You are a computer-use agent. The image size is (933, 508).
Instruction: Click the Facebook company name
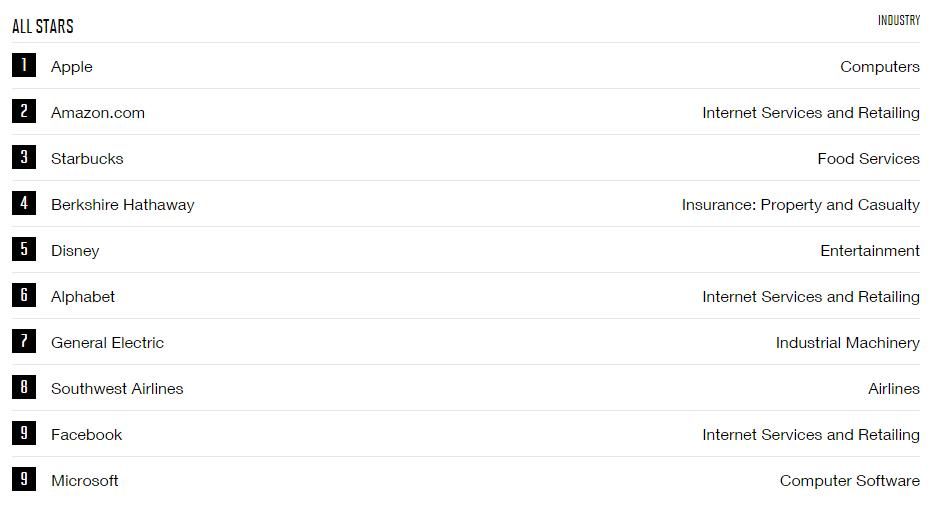[x=87, y=435]
